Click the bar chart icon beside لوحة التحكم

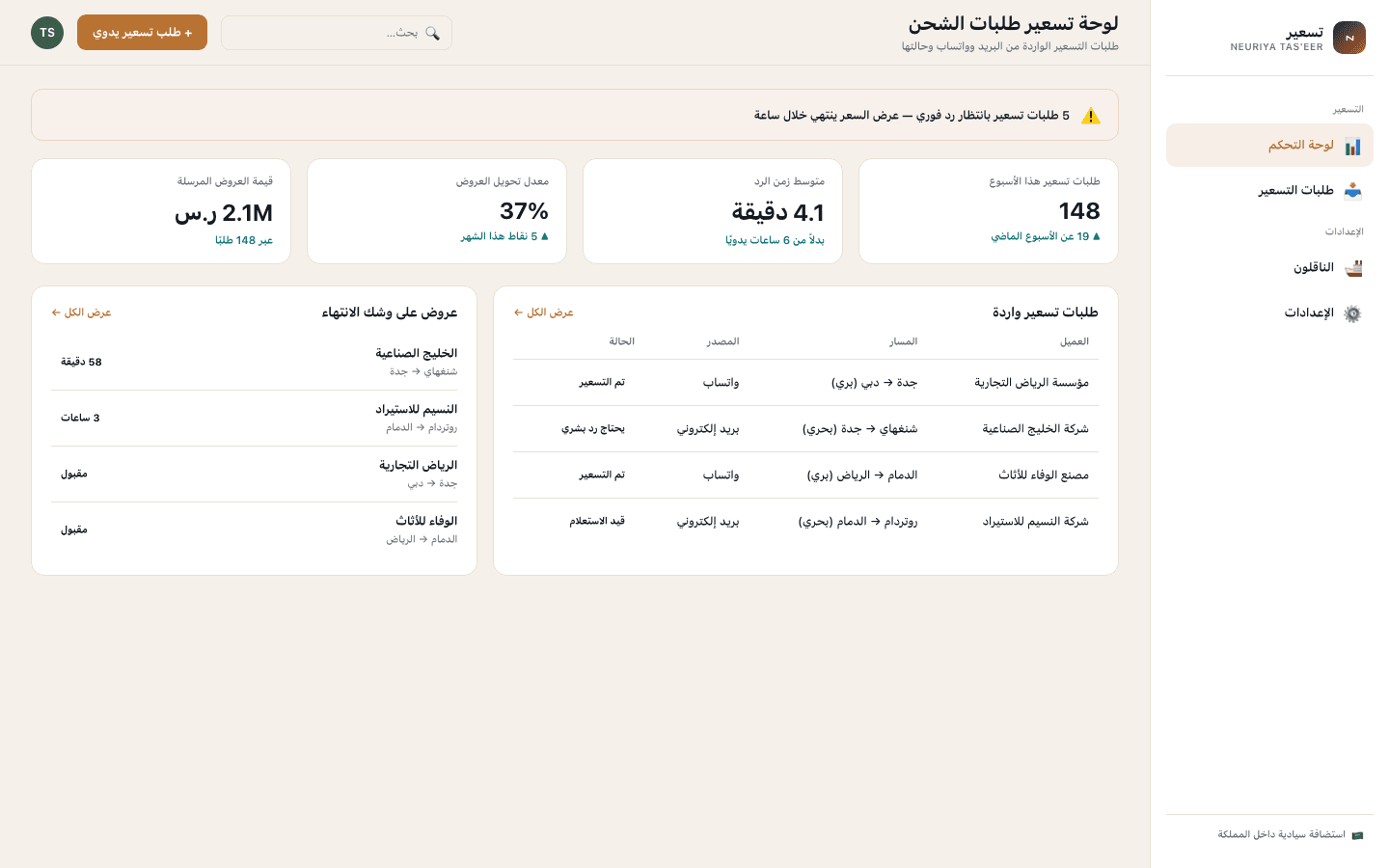point(1352,146)
